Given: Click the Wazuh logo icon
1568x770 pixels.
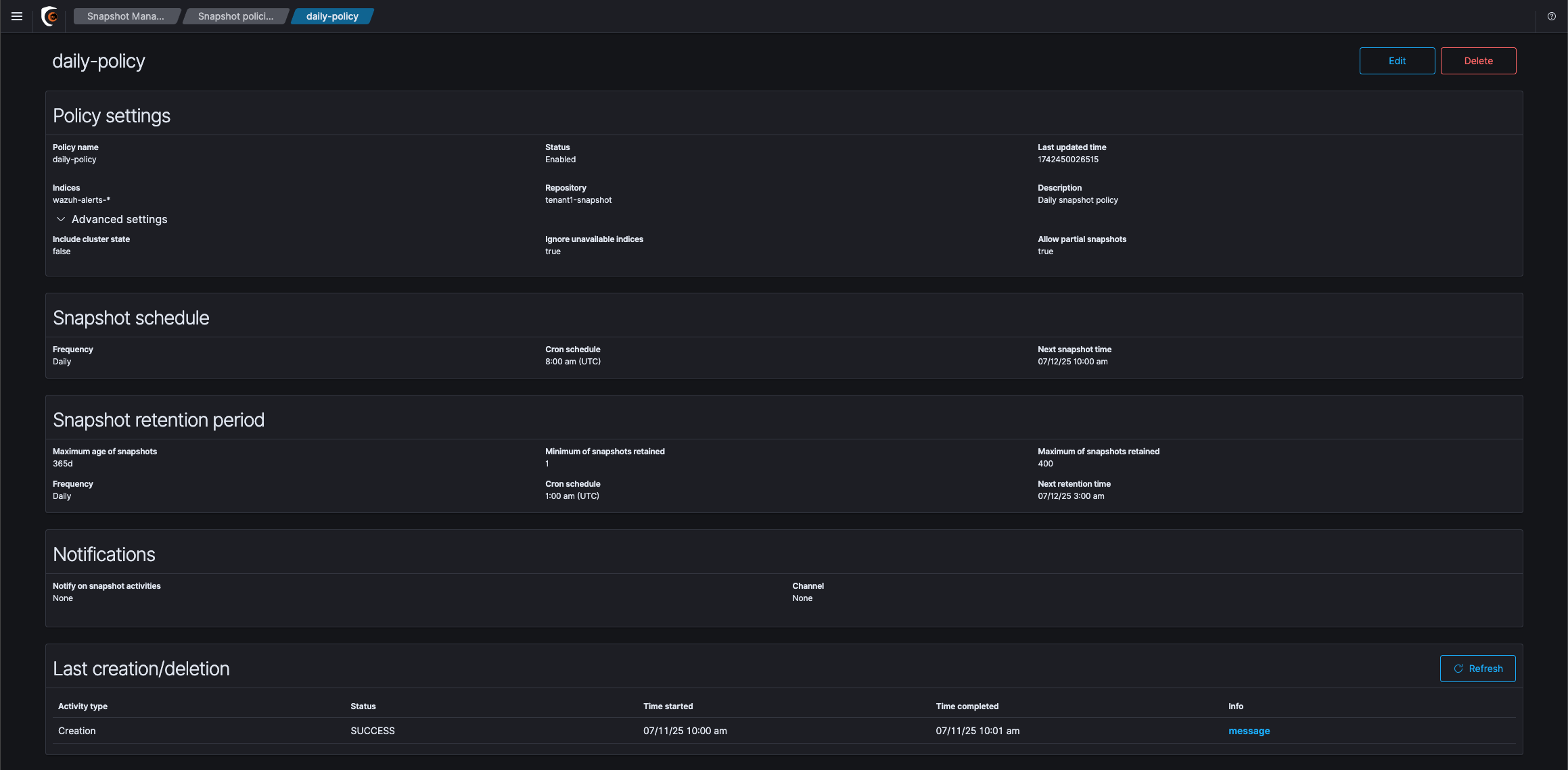Looking at the screenshot, I should point(49,16).
